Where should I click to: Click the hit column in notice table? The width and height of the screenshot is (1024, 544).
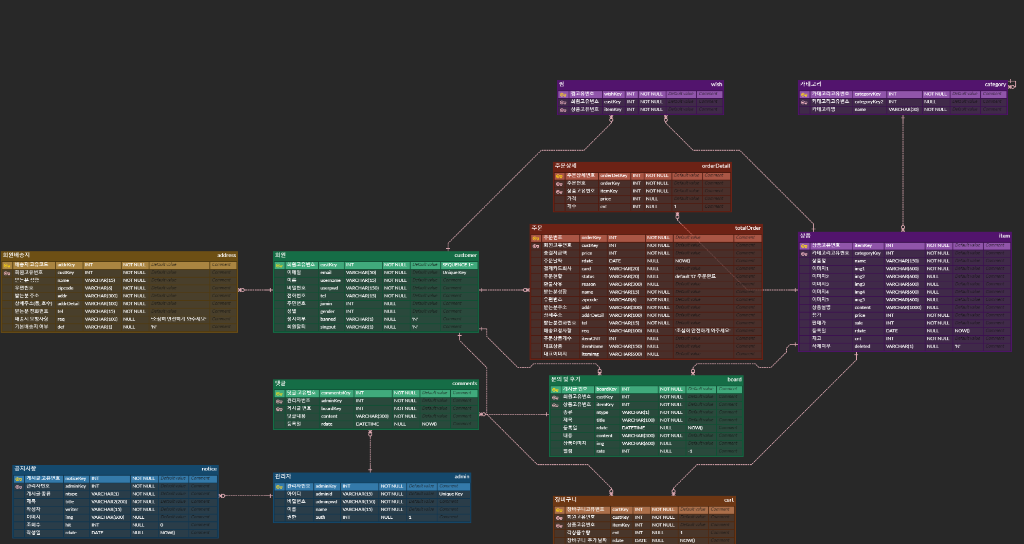[67, 525]
